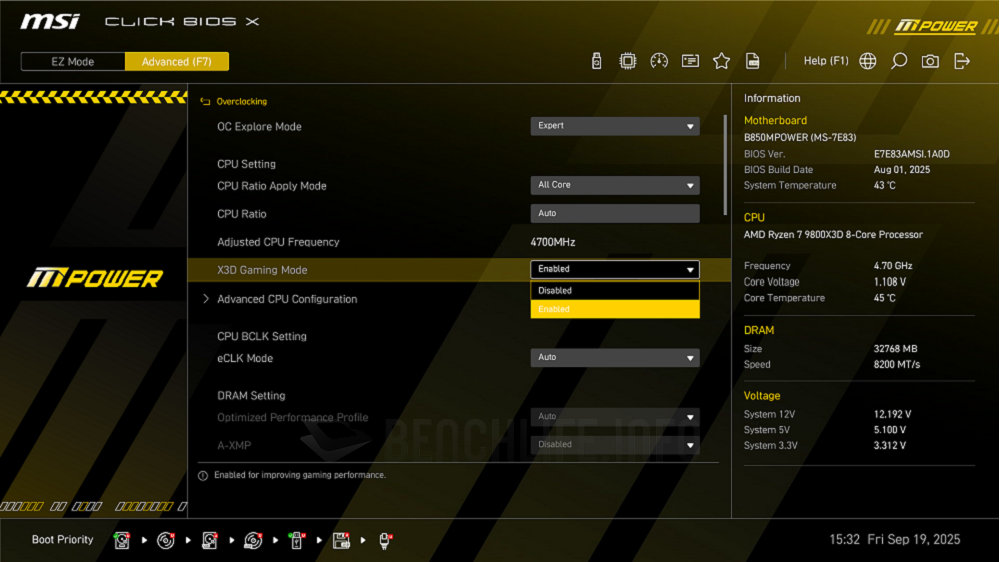Select the USB flash key boot device icon
Screen dimensions: 1000x562
297,540
